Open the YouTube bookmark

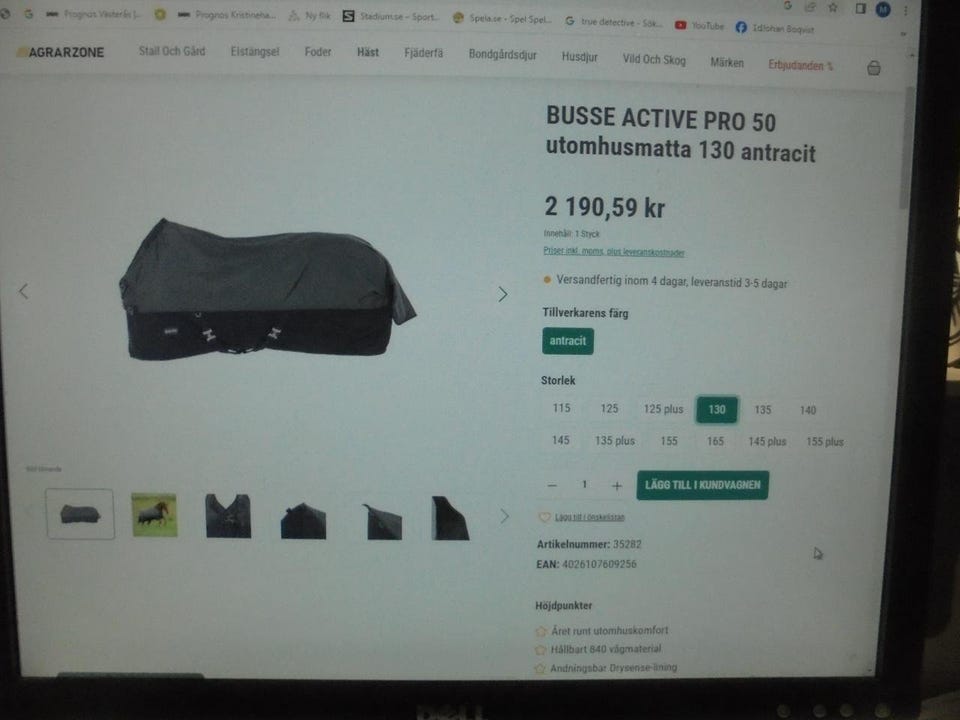[699, 25]
